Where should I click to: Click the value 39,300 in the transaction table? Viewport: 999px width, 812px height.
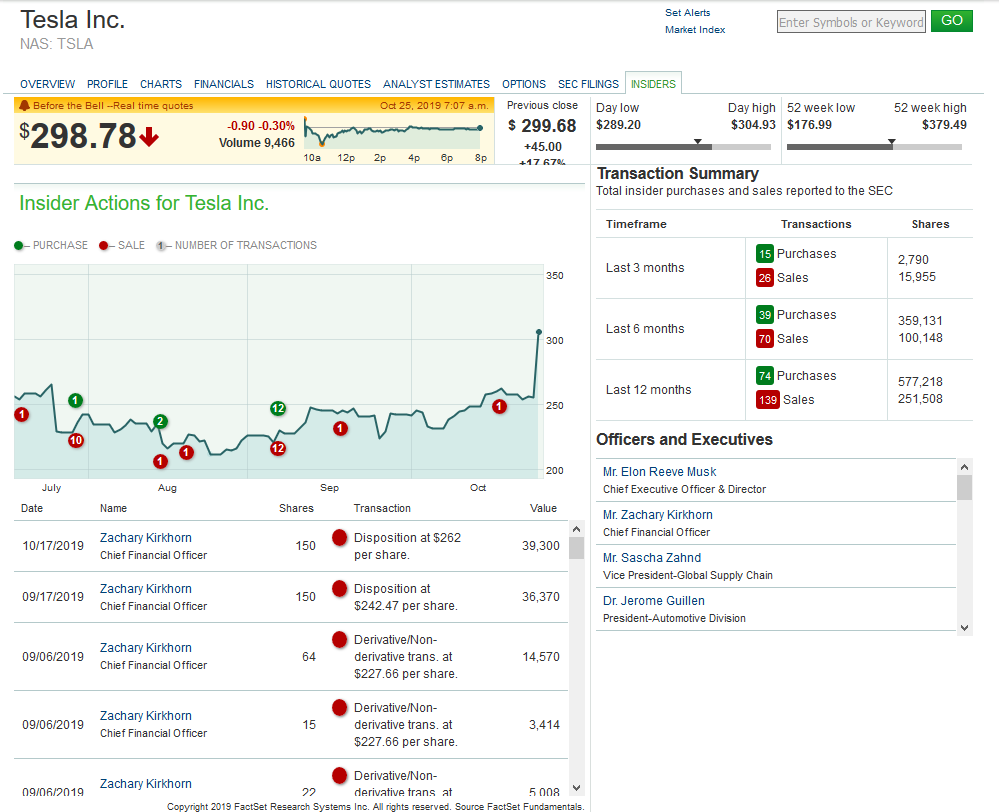pos(540,546)
